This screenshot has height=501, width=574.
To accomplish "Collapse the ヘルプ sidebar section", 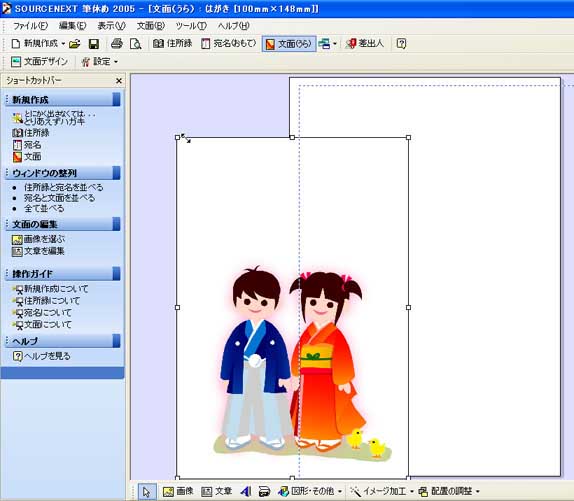I will click(x=116, y=341).
